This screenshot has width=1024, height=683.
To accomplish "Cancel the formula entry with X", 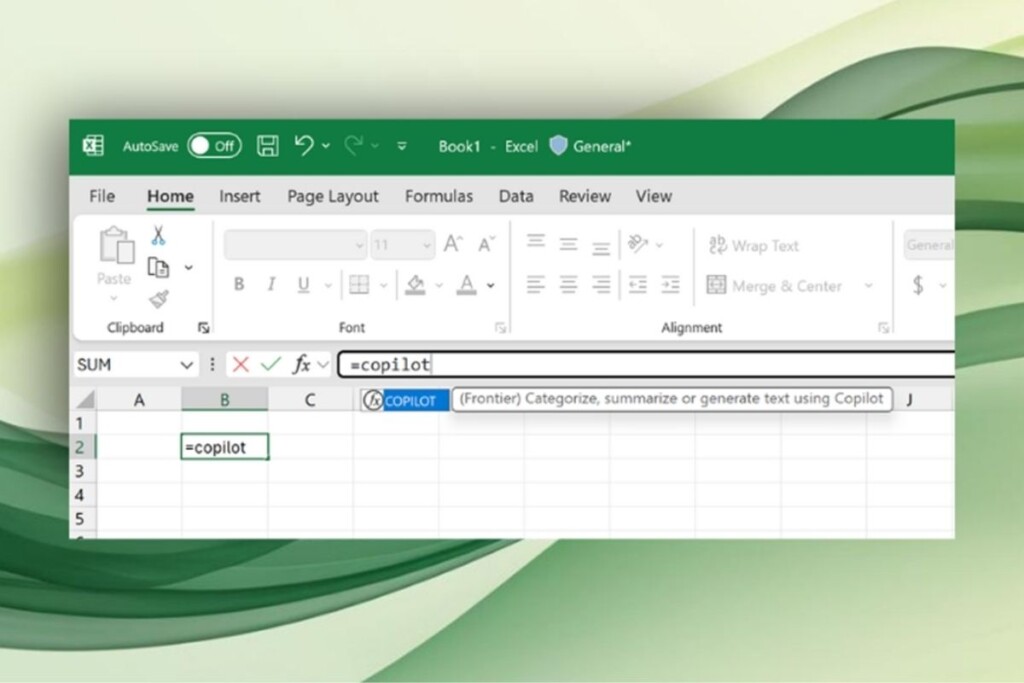I will coord(240,364).
